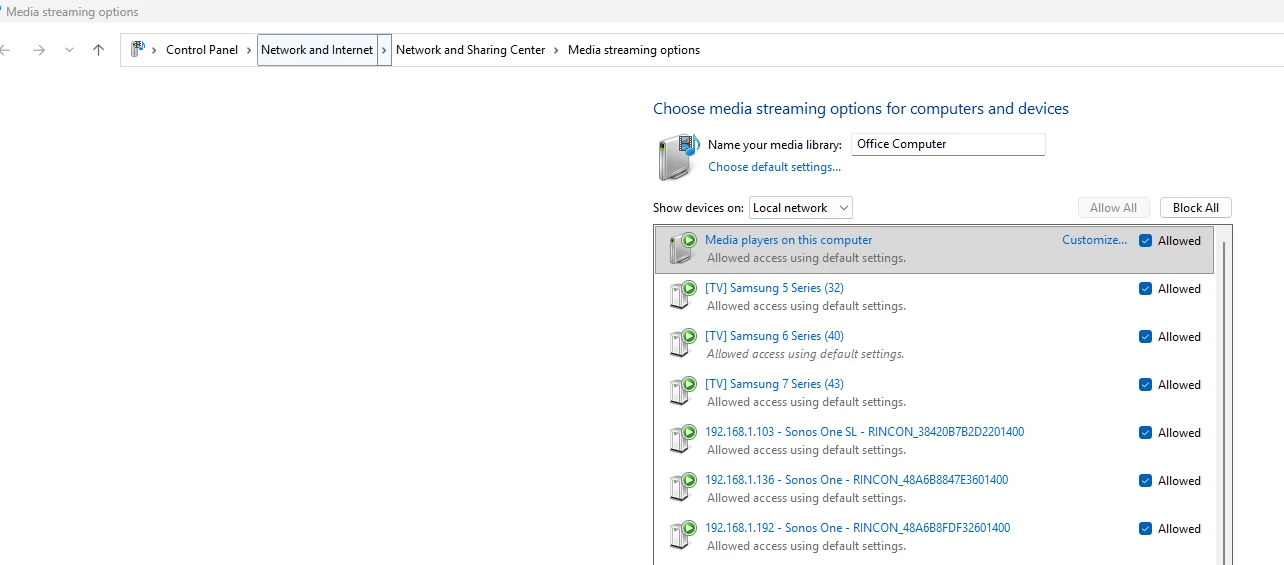Viewport: 1284px width, 565px height.
Task: Click the forward navigation arrow
Action: point(39,50)
